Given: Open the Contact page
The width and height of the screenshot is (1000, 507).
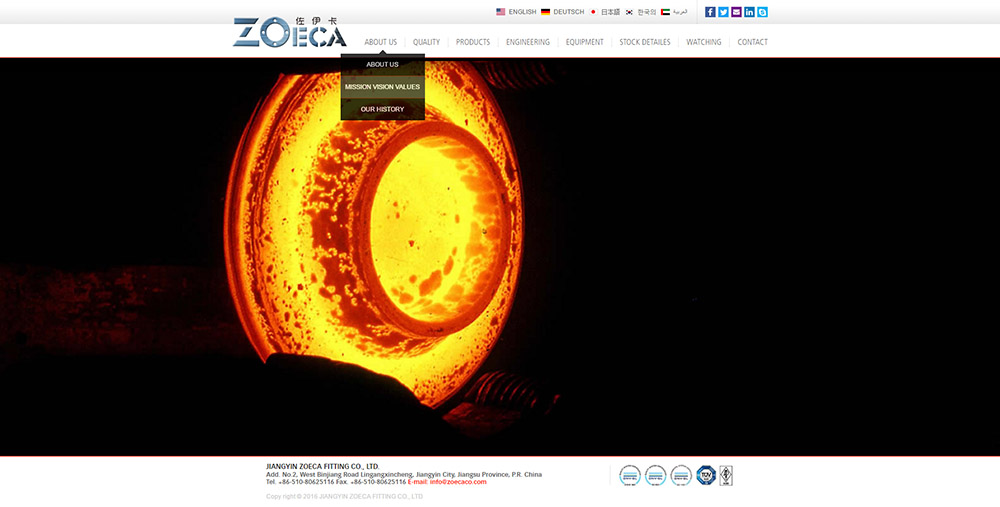Looking at the screenshot, I should (x=752, y=42).
